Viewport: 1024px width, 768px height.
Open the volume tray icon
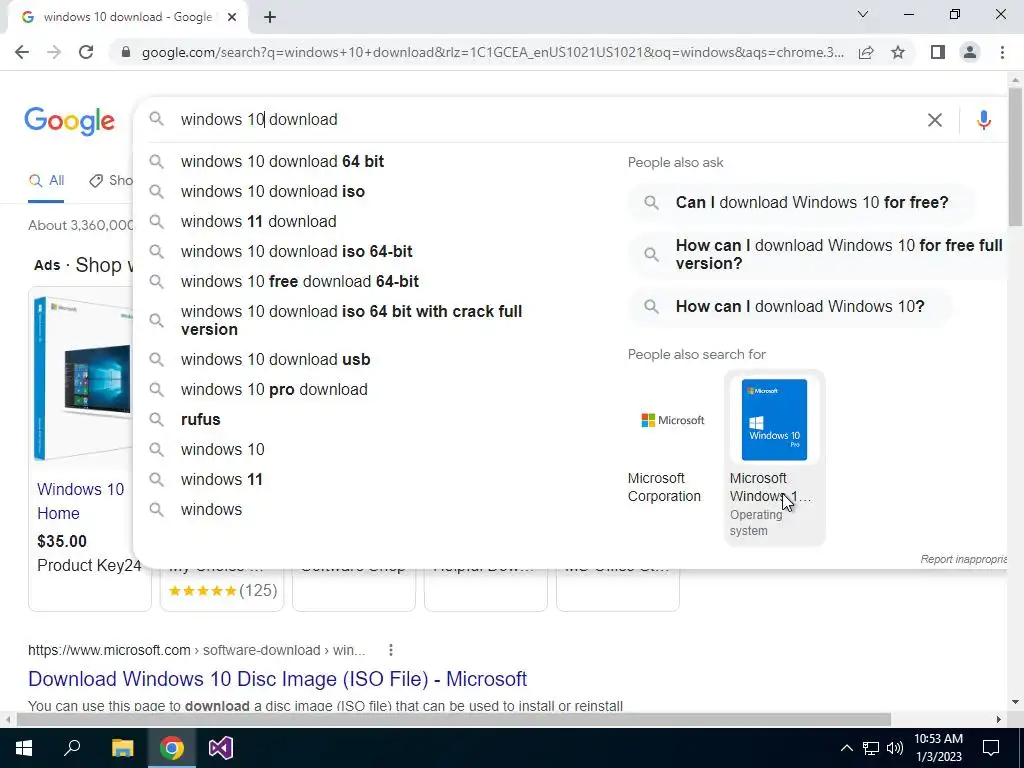(895, 748)
